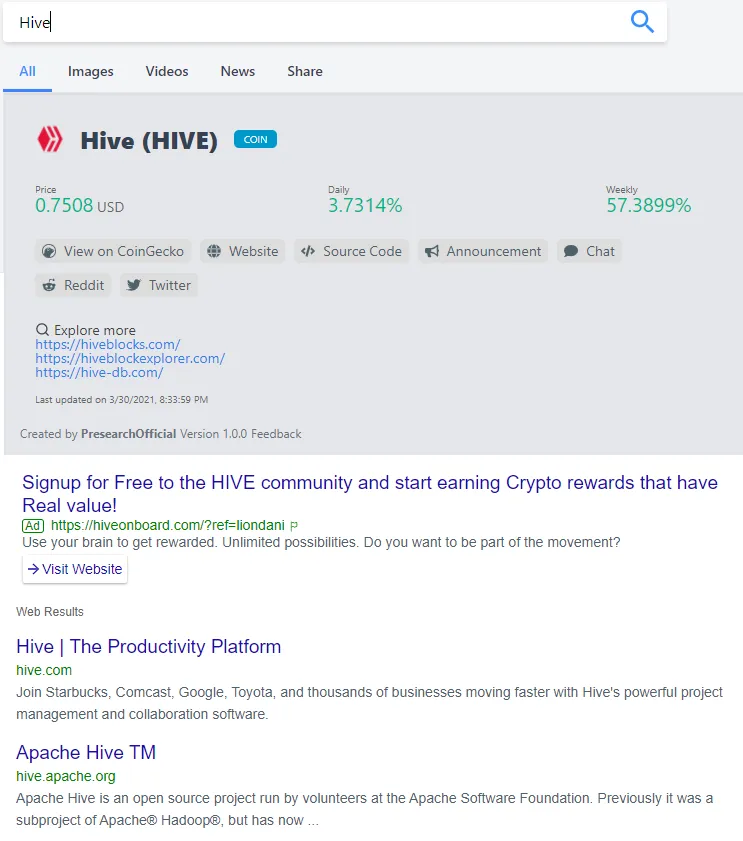
Task: Open the Share tab
Action: [305, 71]
